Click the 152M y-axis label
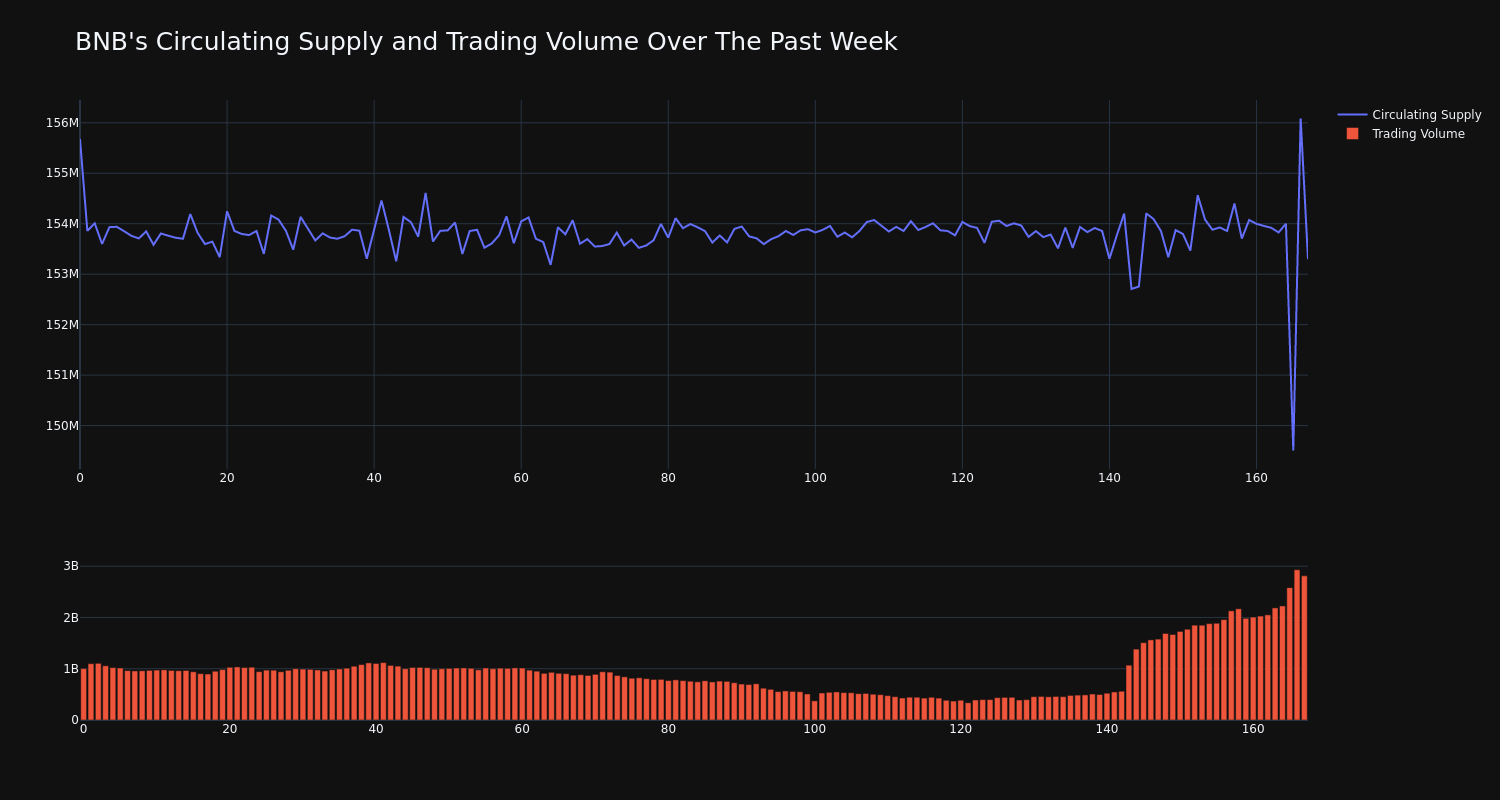Image resolution: width=1500 pixels, height=800 pixels. click(x=62, y=324)
